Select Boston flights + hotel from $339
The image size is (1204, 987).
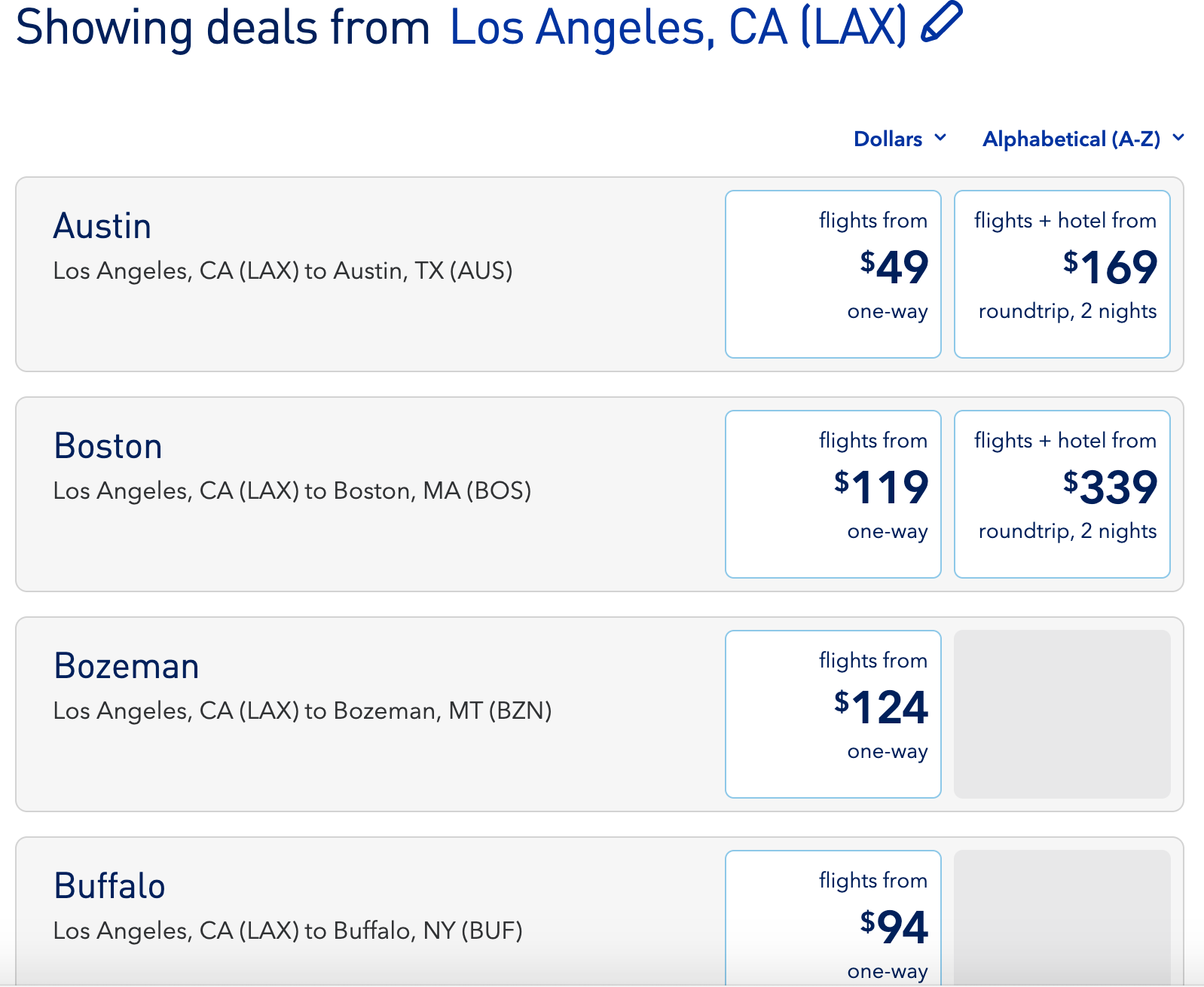point(1062,494)
